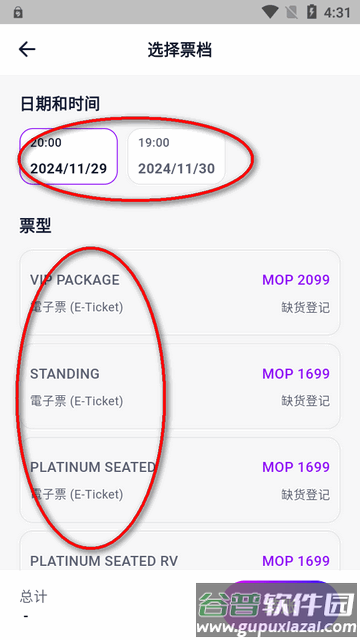Tap the 总计 total label
Image resolution: width=360 pixels, height=640 pixels.
[x=33, y=596]
